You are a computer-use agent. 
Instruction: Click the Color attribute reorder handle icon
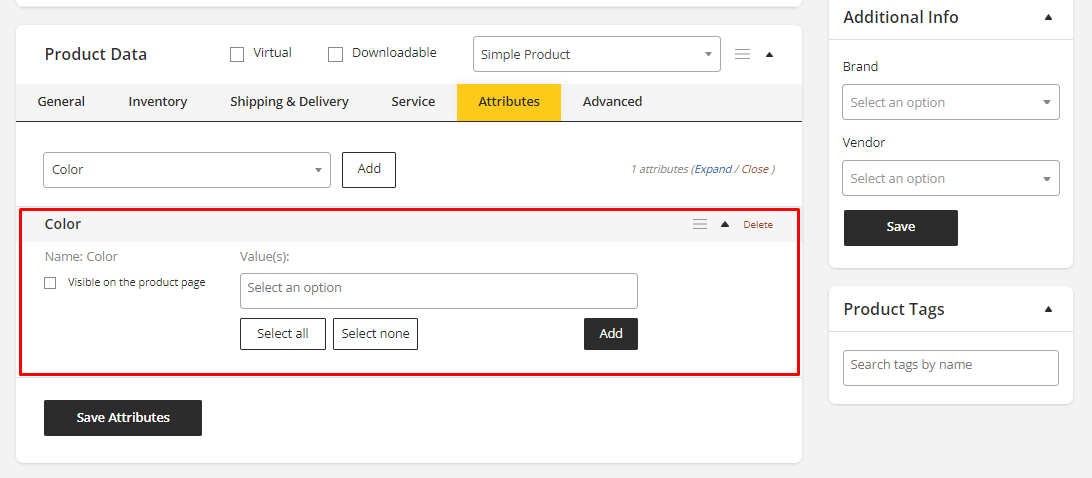700,224
